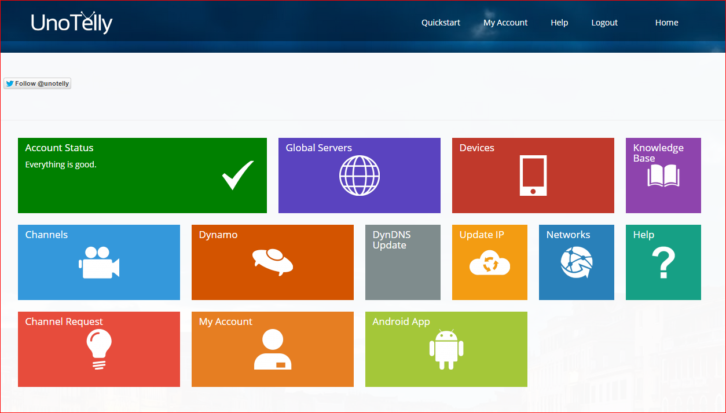The width and height of the screenshot is (726, 413).
Task: Open the Dynamo flying saucer icon
Action: [272, 262]
